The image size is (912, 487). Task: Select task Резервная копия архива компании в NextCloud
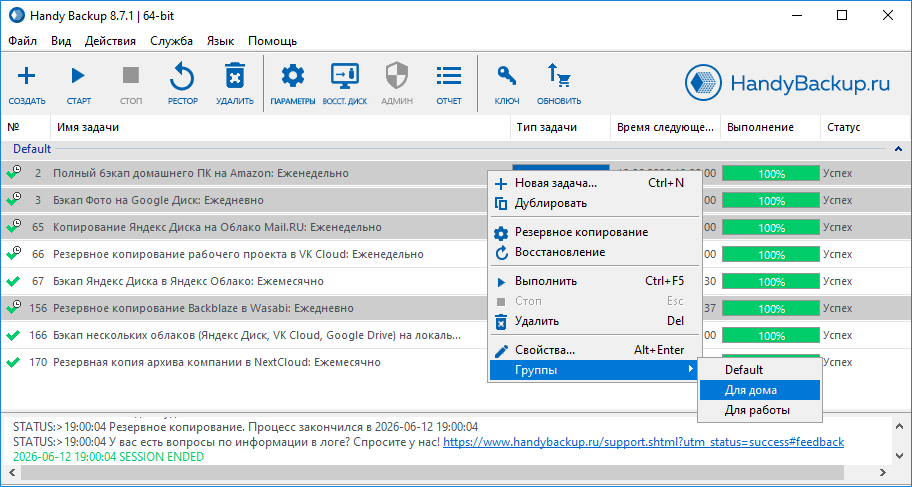pyautogui.click(x=216, y=362)
